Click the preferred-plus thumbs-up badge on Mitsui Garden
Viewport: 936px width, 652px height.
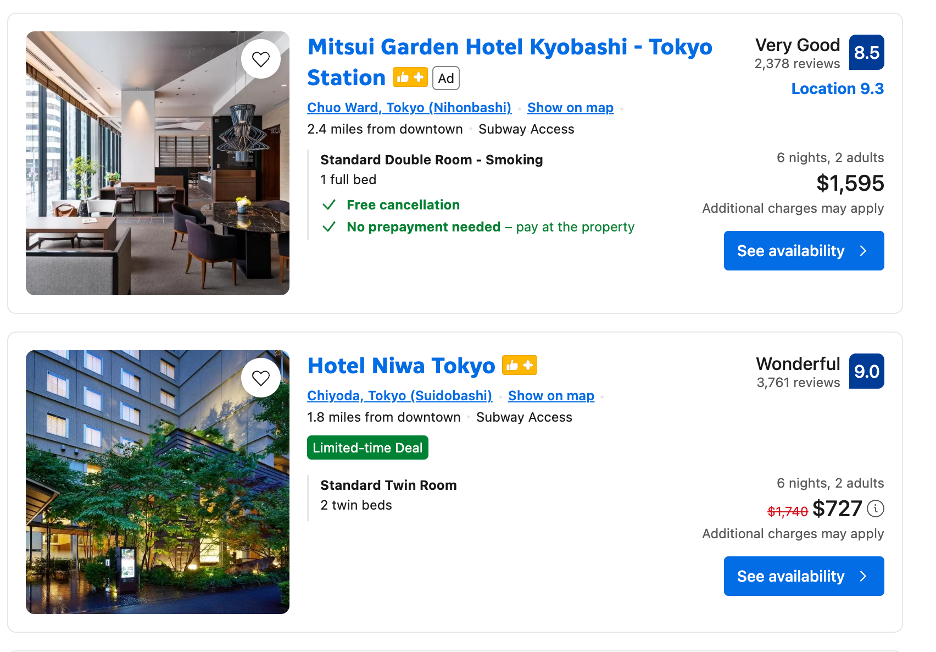410,77
